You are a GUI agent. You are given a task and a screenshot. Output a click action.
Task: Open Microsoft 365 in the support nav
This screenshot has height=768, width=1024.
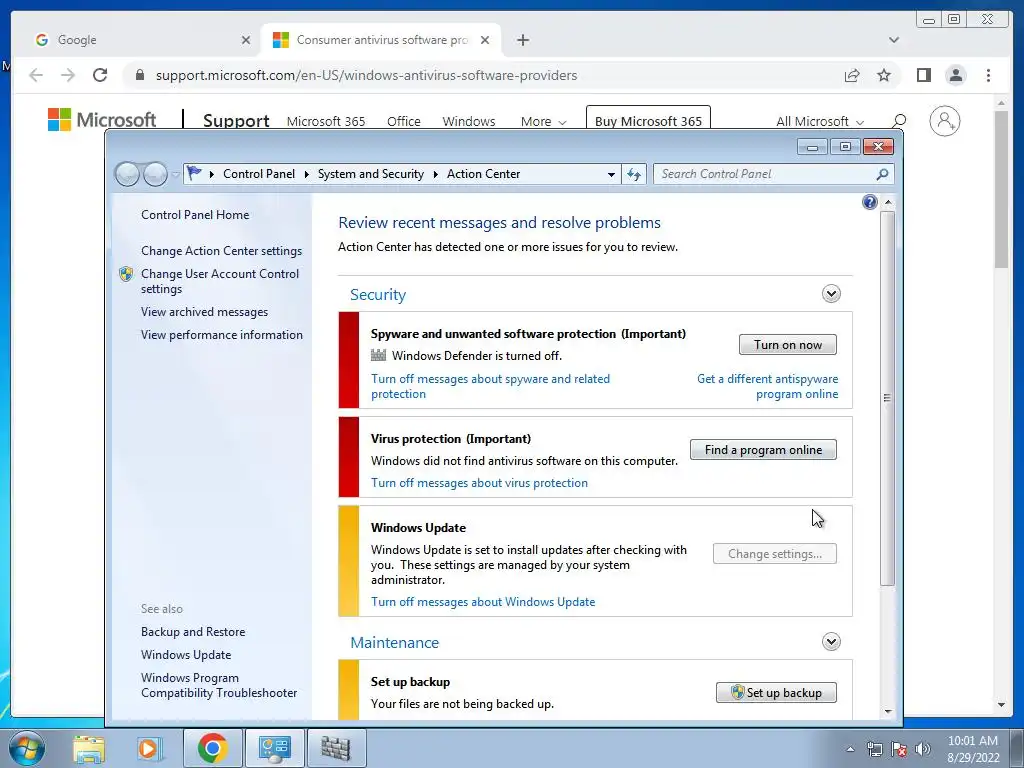[326, 121]
